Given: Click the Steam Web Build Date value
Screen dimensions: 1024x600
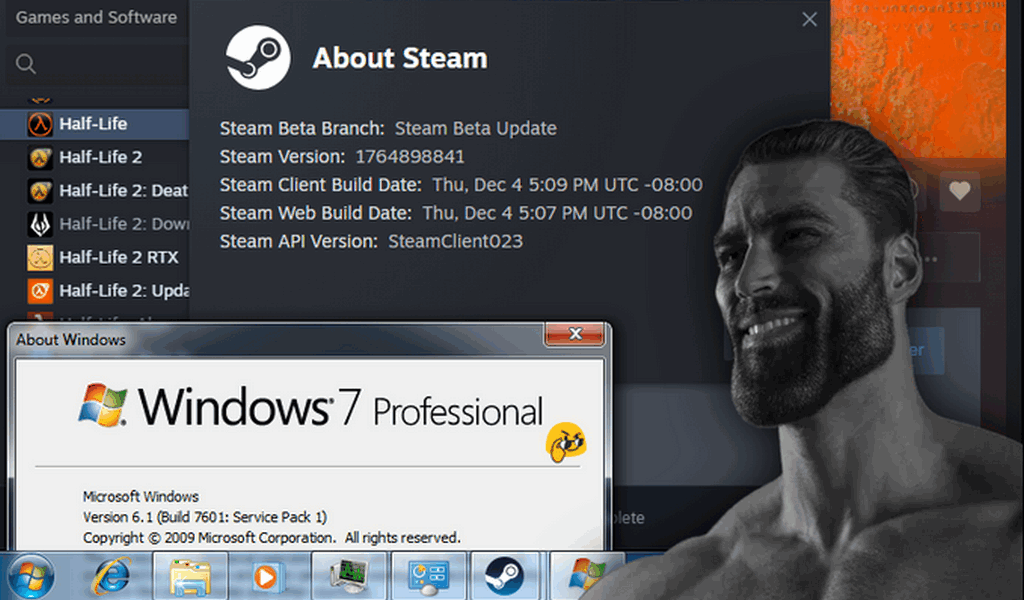Looking at the screenshot, I should (x=557, y=213).
